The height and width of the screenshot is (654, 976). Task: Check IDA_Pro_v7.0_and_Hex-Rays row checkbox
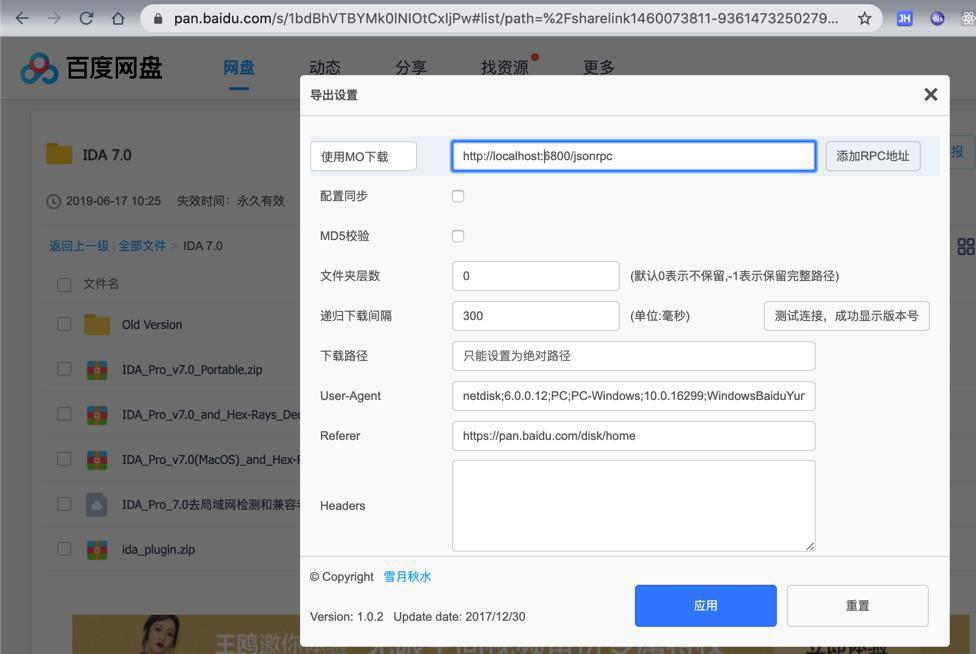(64, 414)
